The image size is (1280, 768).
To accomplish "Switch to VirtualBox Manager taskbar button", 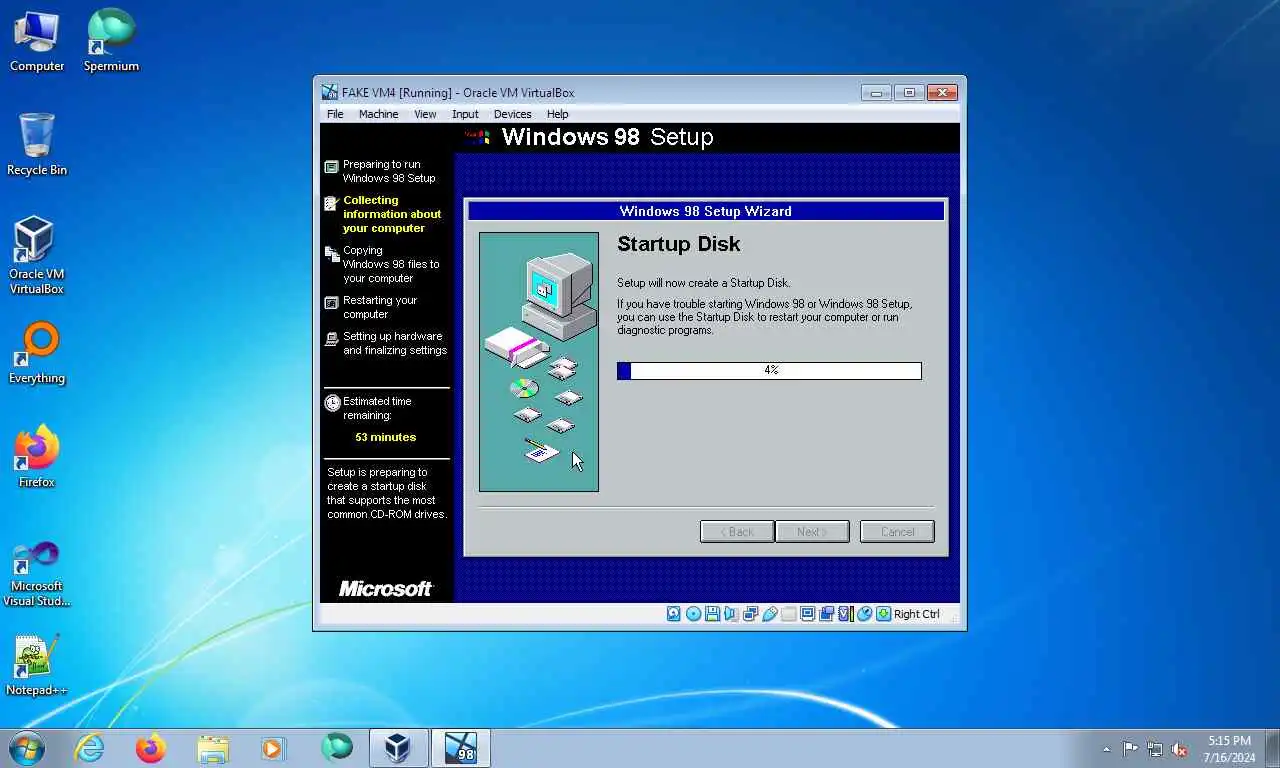I will [398, 748].
